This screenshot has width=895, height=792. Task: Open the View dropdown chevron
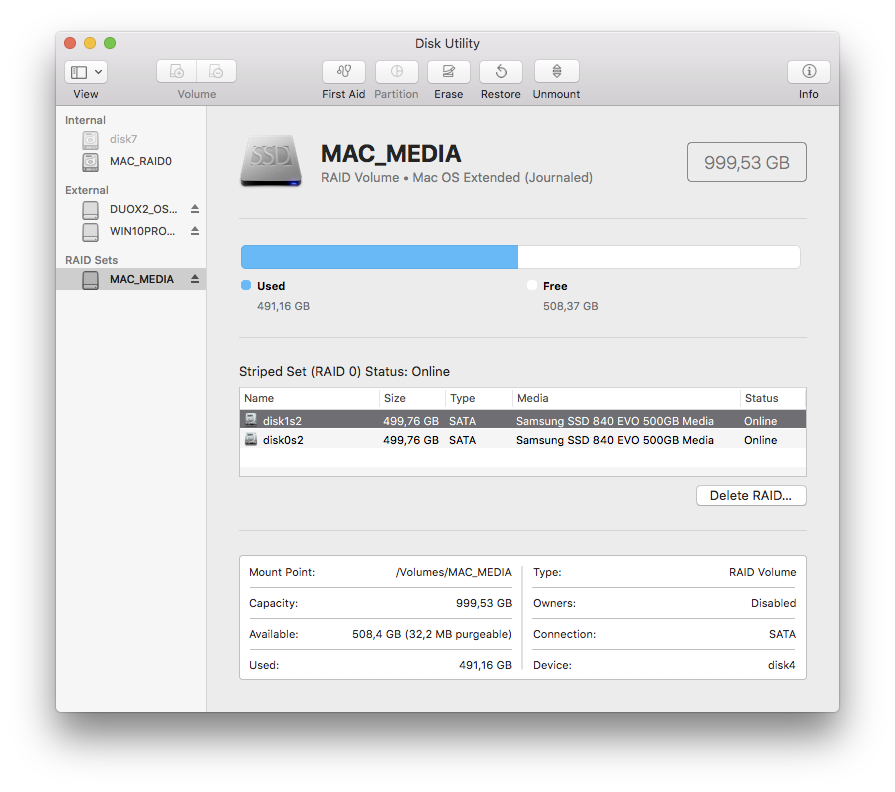[98, 72]
